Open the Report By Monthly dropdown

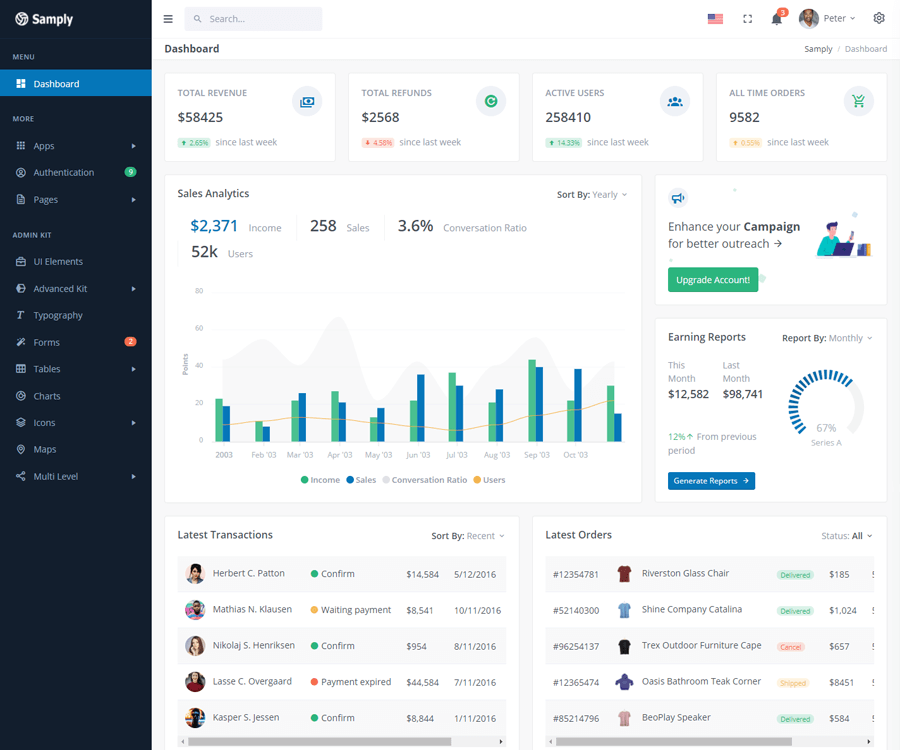[827, 338]
